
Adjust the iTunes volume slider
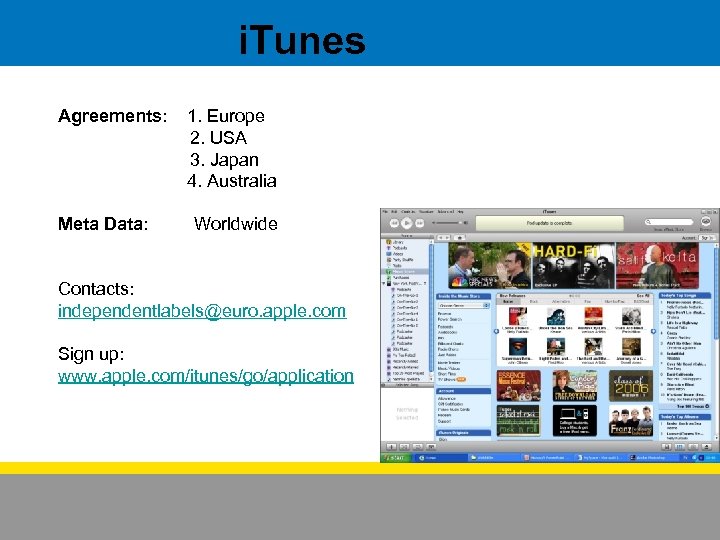point(450,223)
